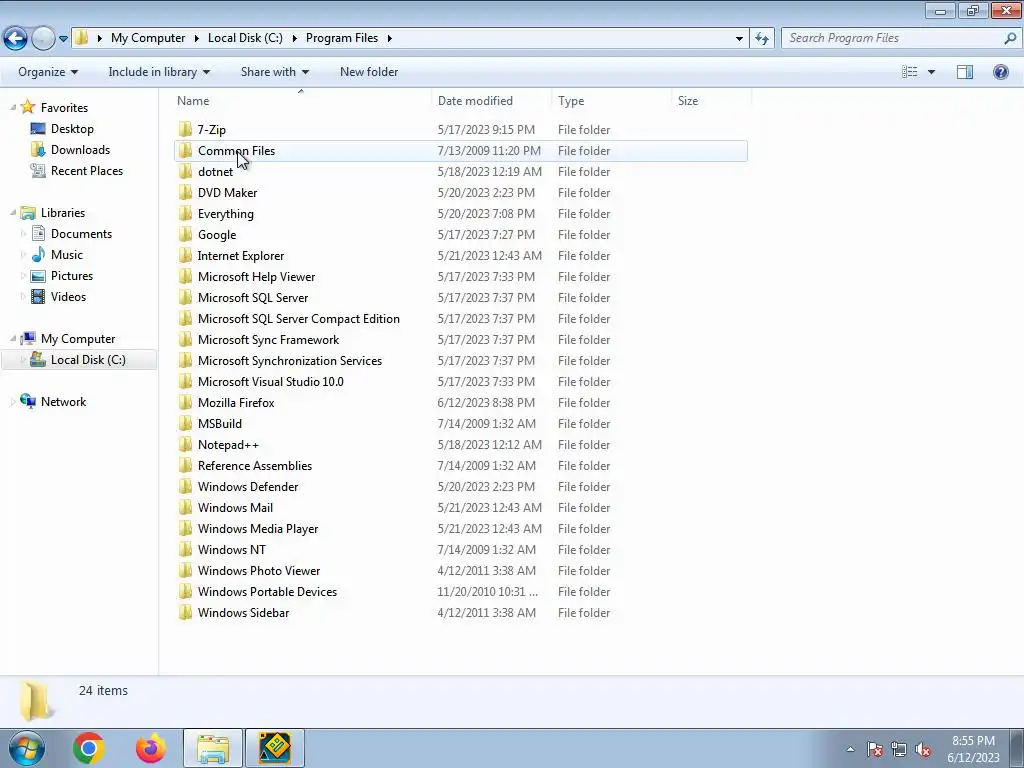Image resolution: width=1024 pixels, height=768 pixels.
Task: Click the refresh button beside address bar
Action: click(x=762, y=39)
